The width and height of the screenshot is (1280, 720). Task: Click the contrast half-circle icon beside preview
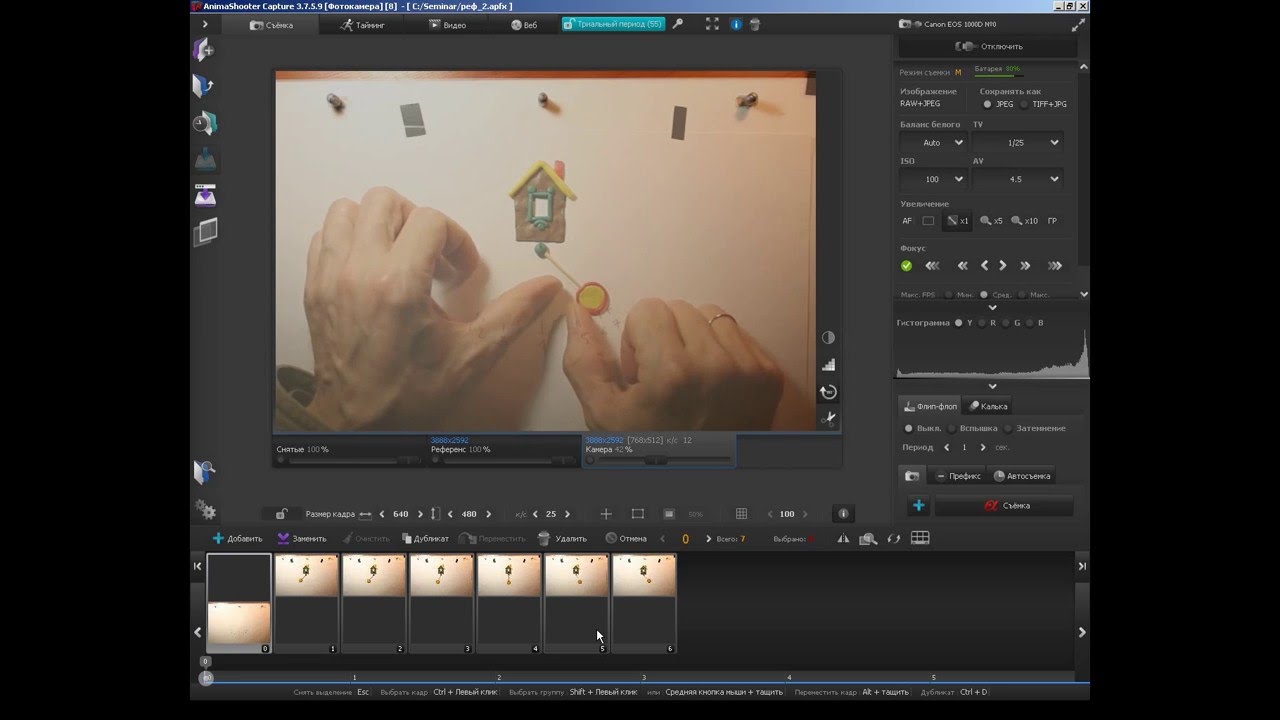pyautogui.click(x=828, y=338)
